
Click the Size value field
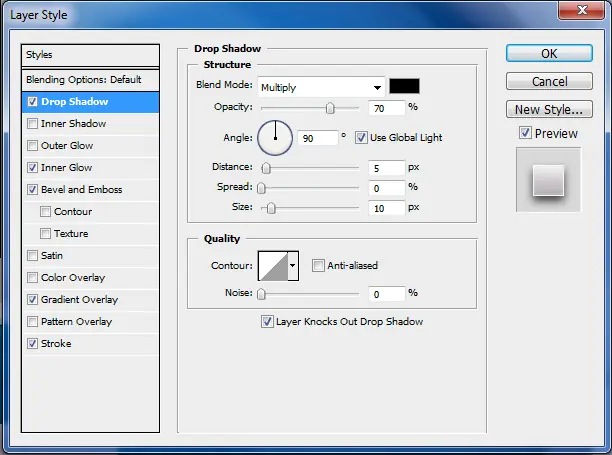pyautogui.click(x=387, y=208)
